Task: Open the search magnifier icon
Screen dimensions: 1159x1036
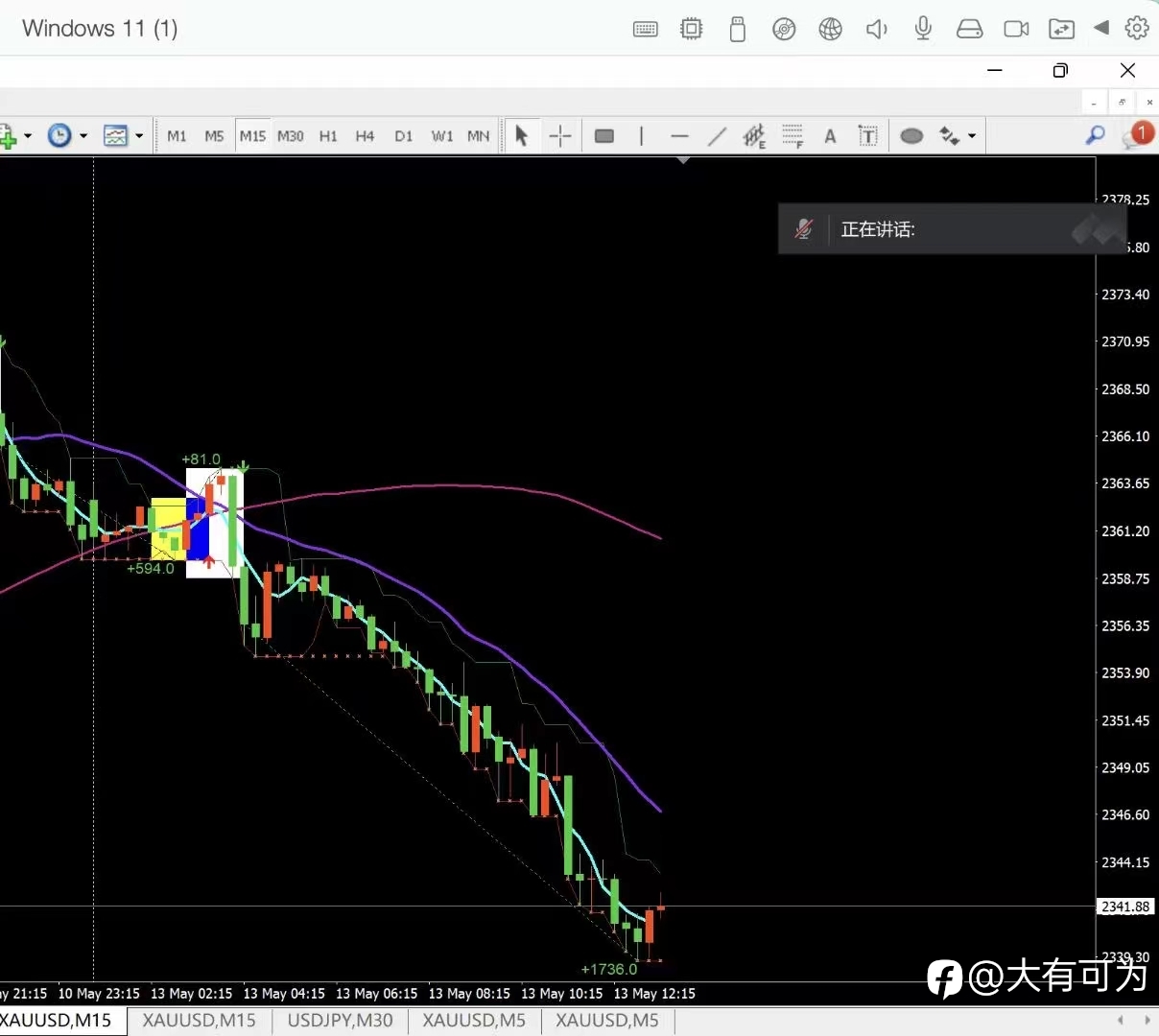Action: click(x=1095, y=135)
